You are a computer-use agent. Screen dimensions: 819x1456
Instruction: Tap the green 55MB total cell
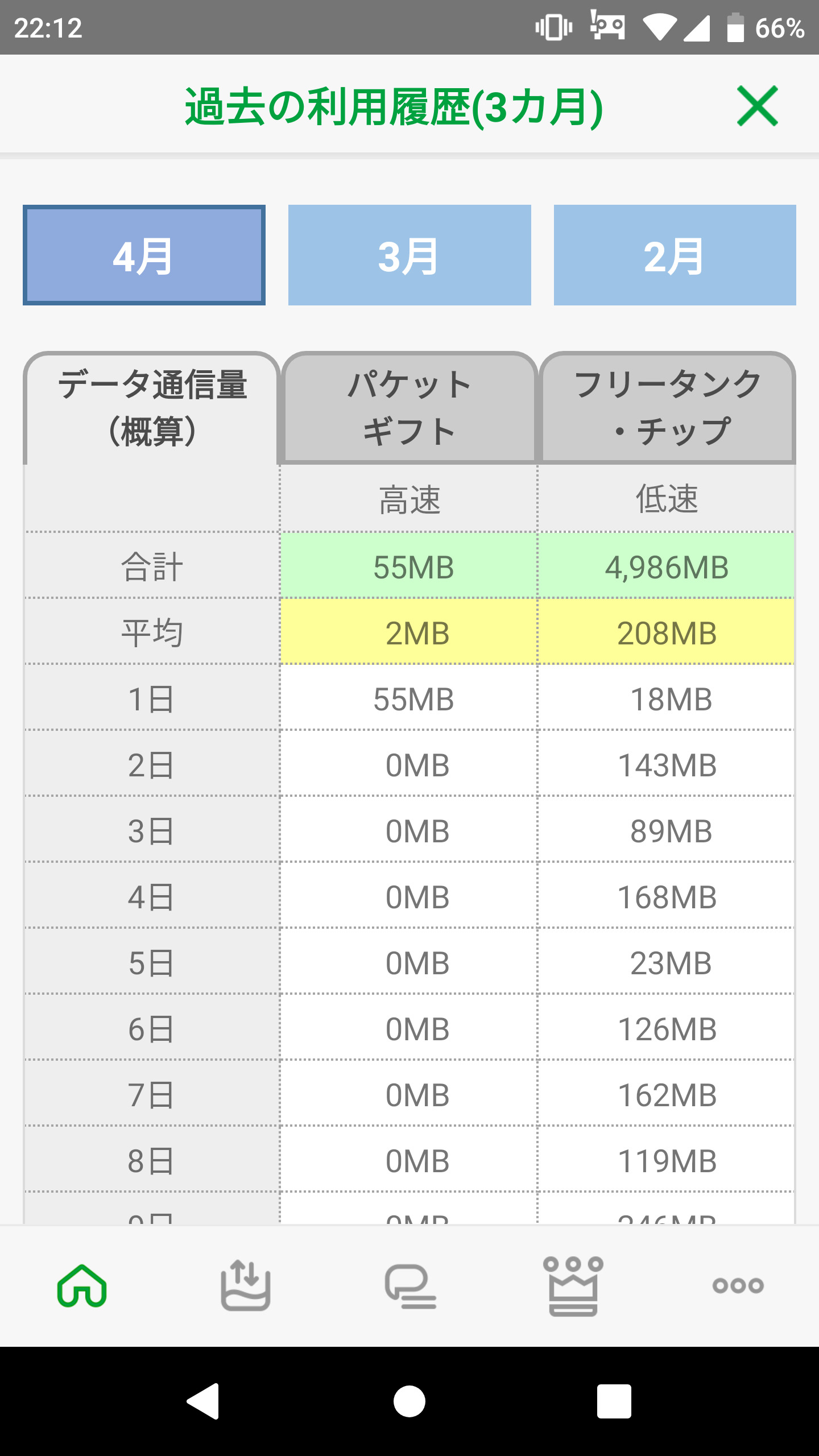(413, 567)
